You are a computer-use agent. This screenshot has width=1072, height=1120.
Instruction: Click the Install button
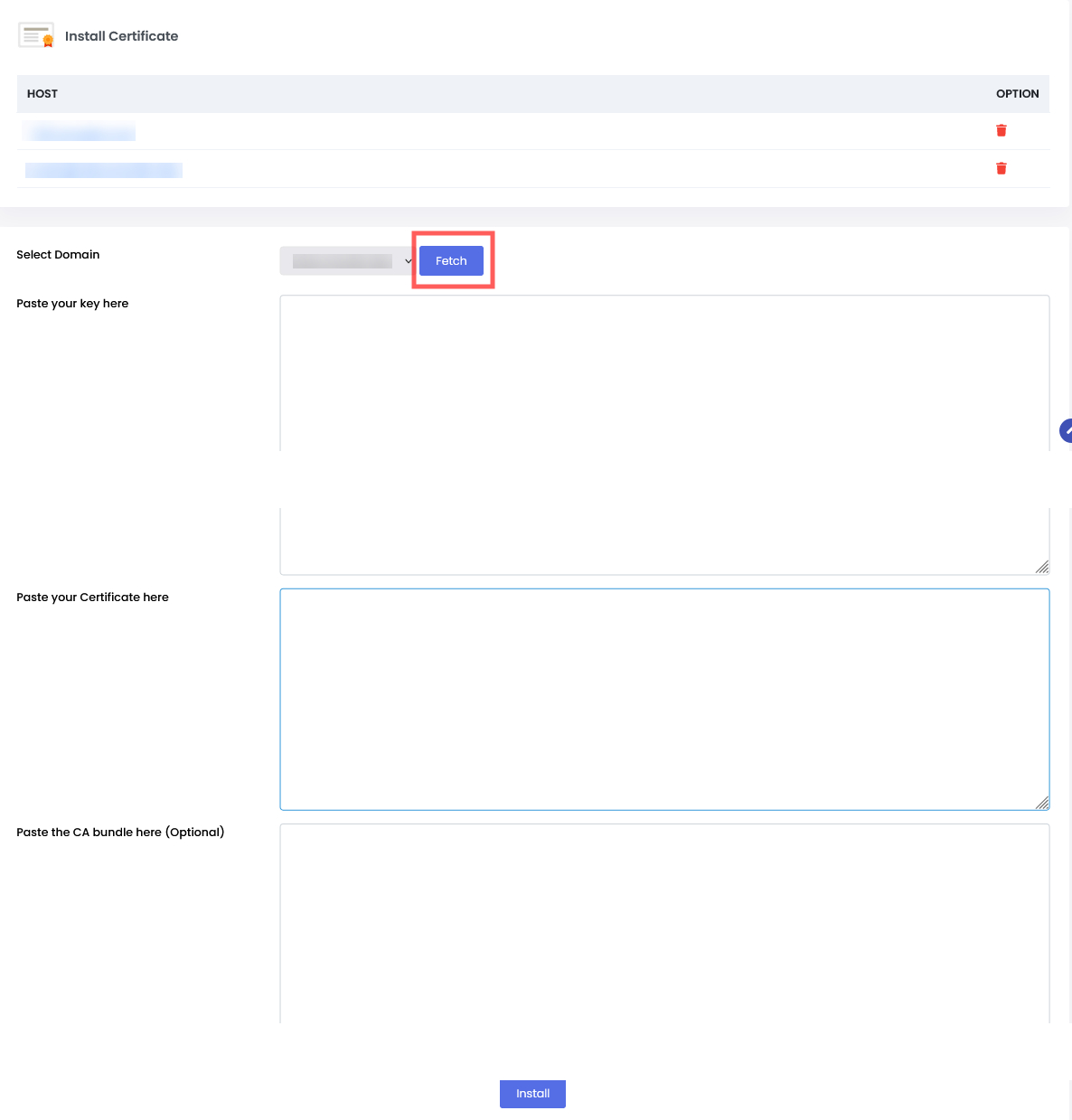532,1094
